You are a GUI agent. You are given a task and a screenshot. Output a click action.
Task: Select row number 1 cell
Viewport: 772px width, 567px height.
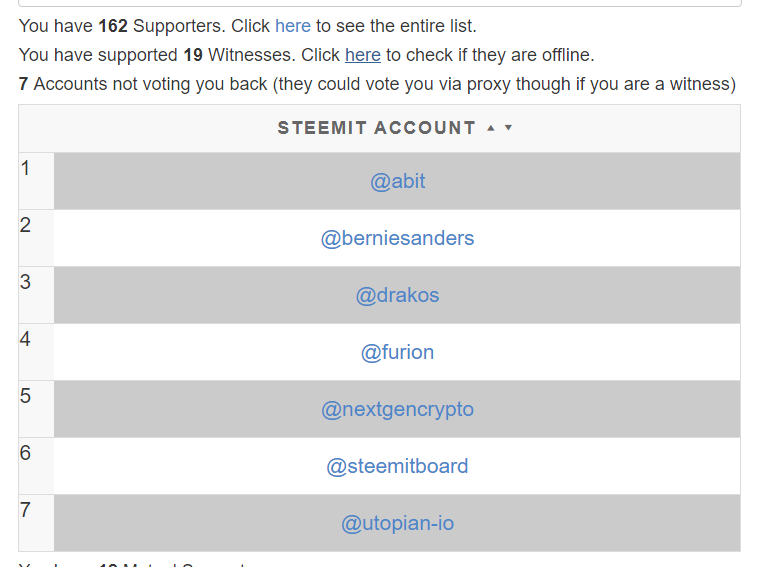[x=36, y=181]
